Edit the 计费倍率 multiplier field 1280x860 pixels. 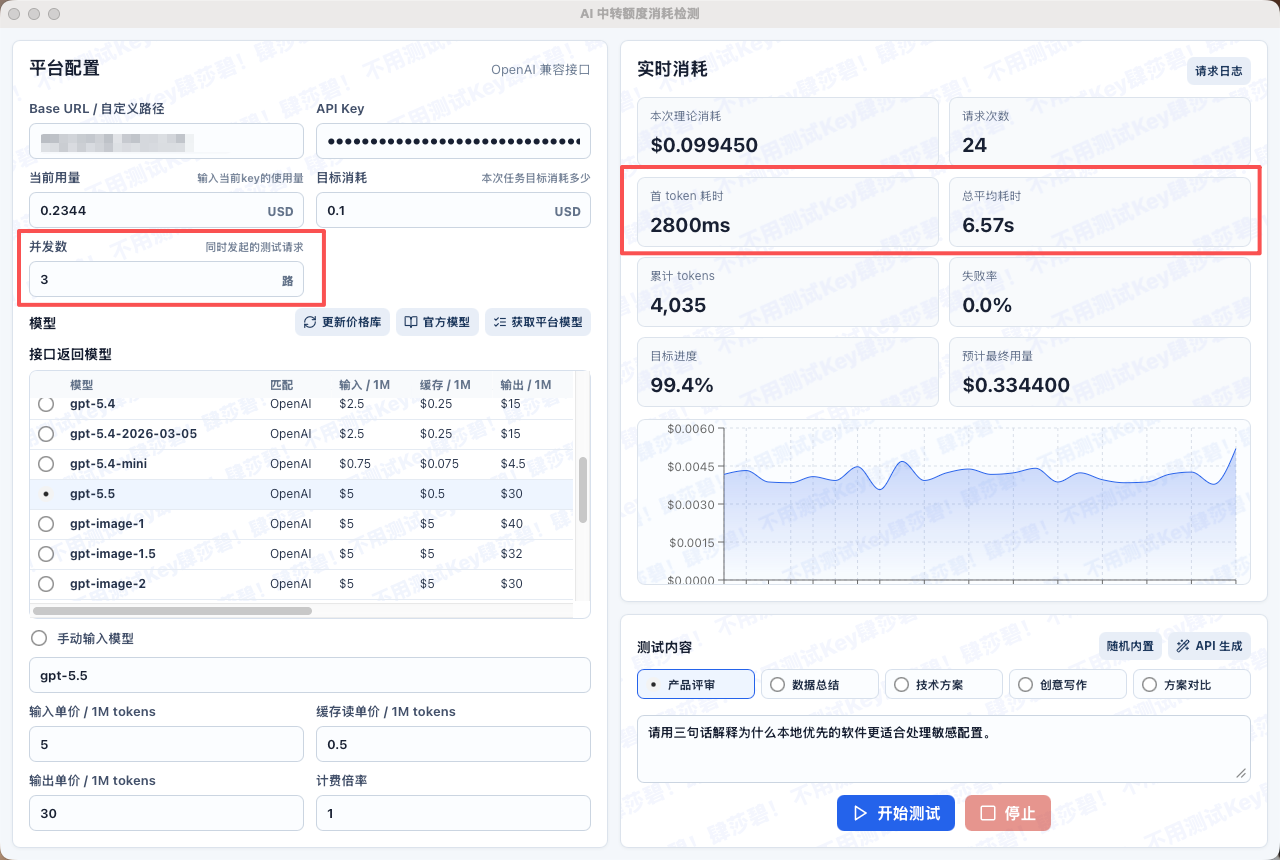tap(453, 813)
